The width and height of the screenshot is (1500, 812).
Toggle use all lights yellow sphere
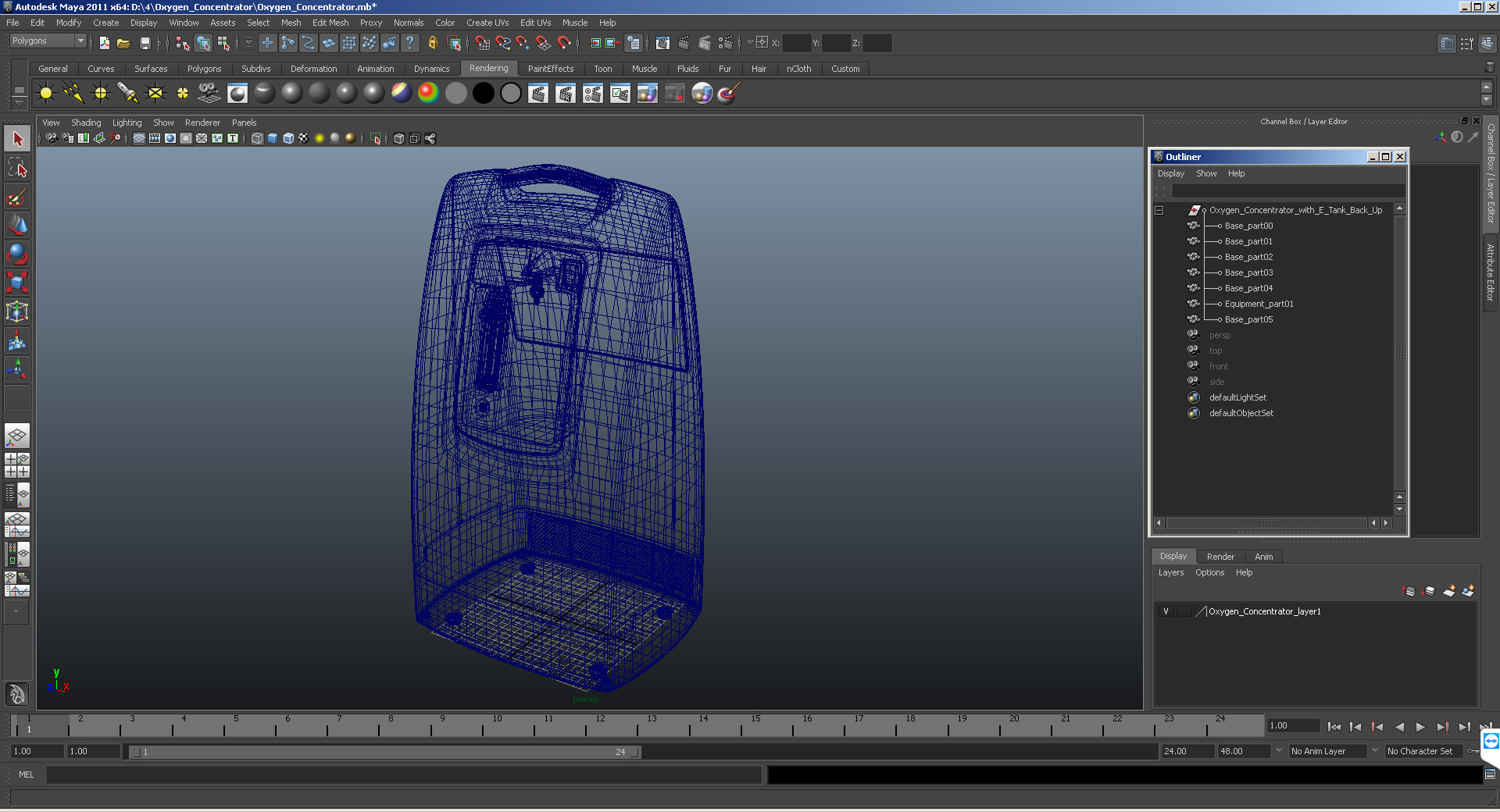(x=320, y=138)
